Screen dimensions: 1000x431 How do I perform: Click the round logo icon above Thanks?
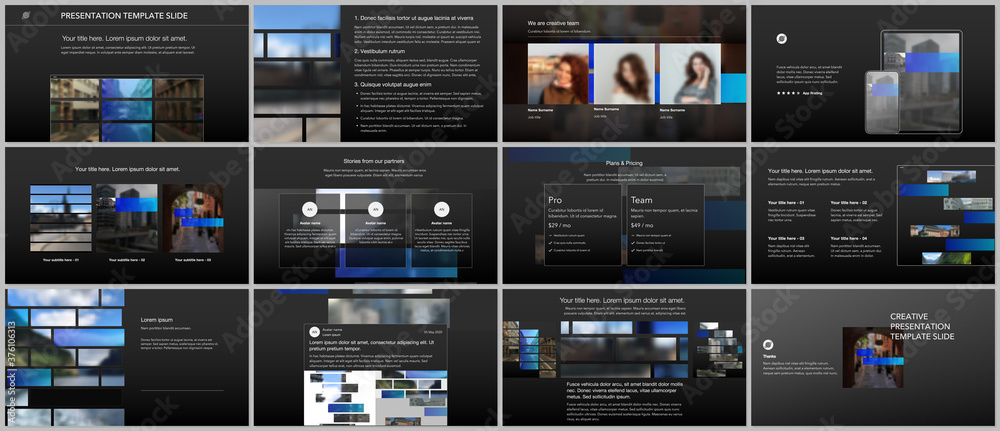click(x=768, y=344)
